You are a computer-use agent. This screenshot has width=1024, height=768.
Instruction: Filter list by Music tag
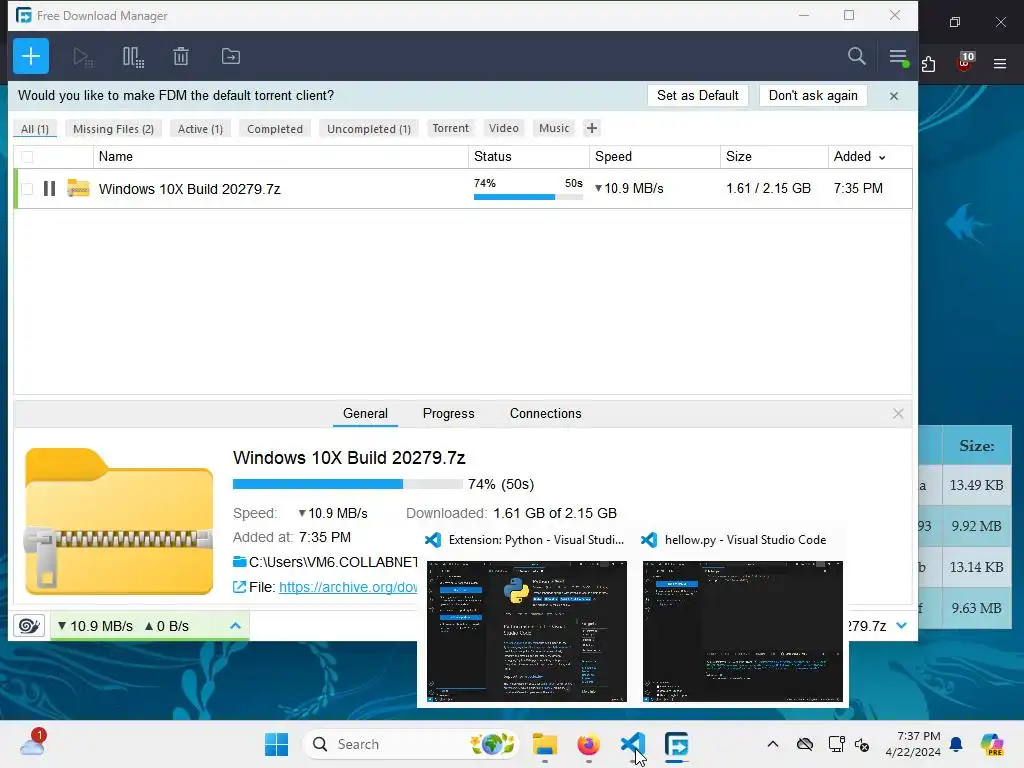pos(554,128)
